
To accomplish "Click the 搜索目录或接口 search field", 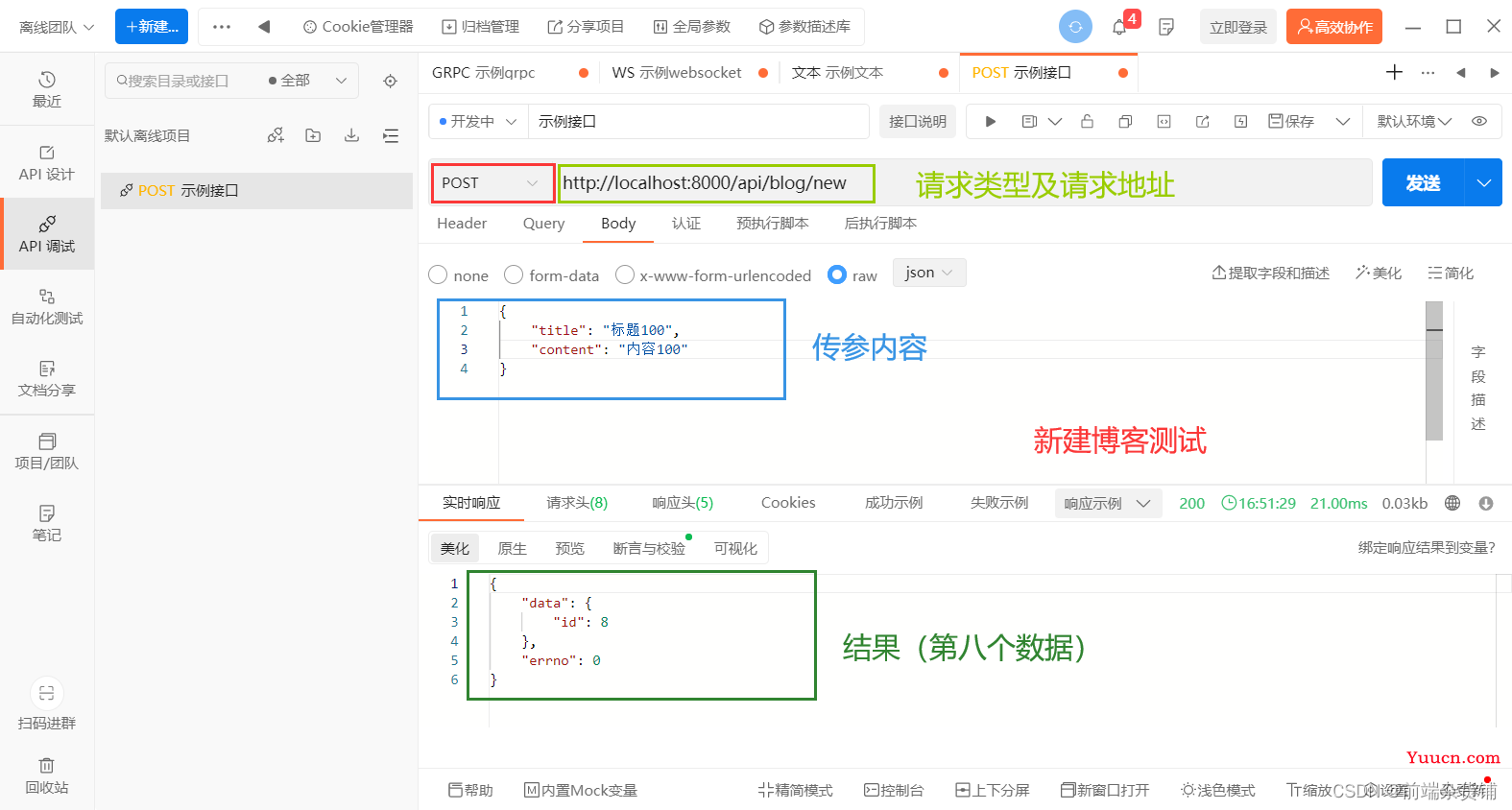I will pyautogui.click(x=187, y=81).
